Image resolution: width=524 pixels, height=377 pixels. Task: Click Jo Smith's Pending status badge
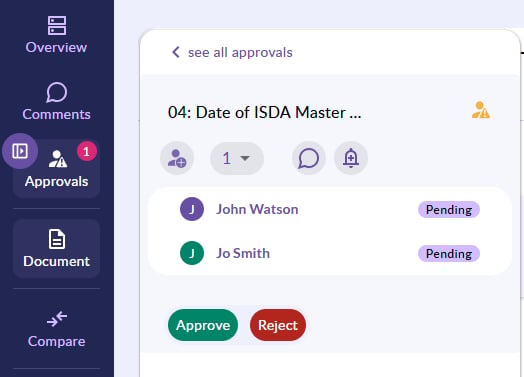(x=449, y=254)
